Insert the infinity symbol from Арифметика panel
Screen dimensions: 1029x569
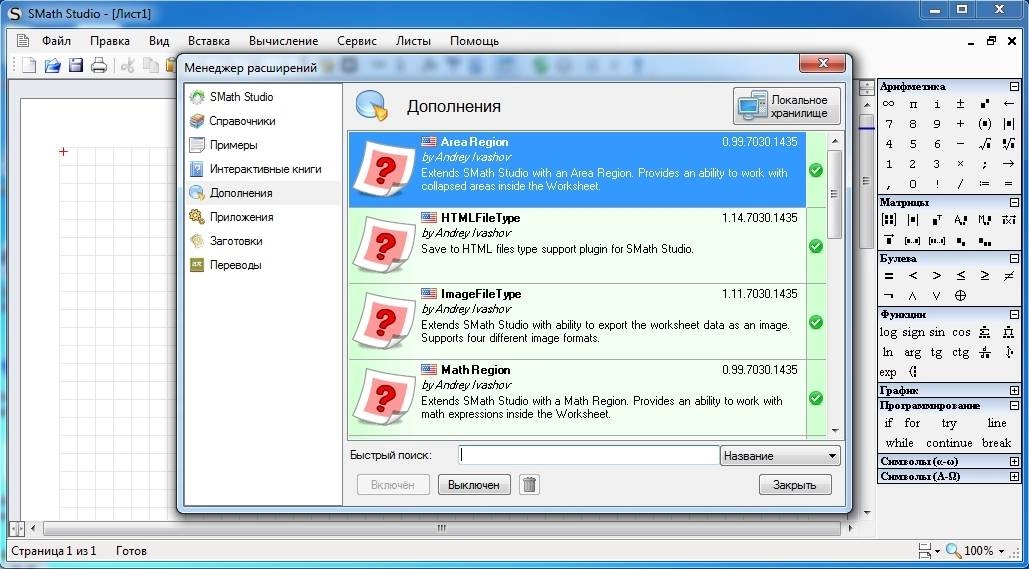(889, 104)
